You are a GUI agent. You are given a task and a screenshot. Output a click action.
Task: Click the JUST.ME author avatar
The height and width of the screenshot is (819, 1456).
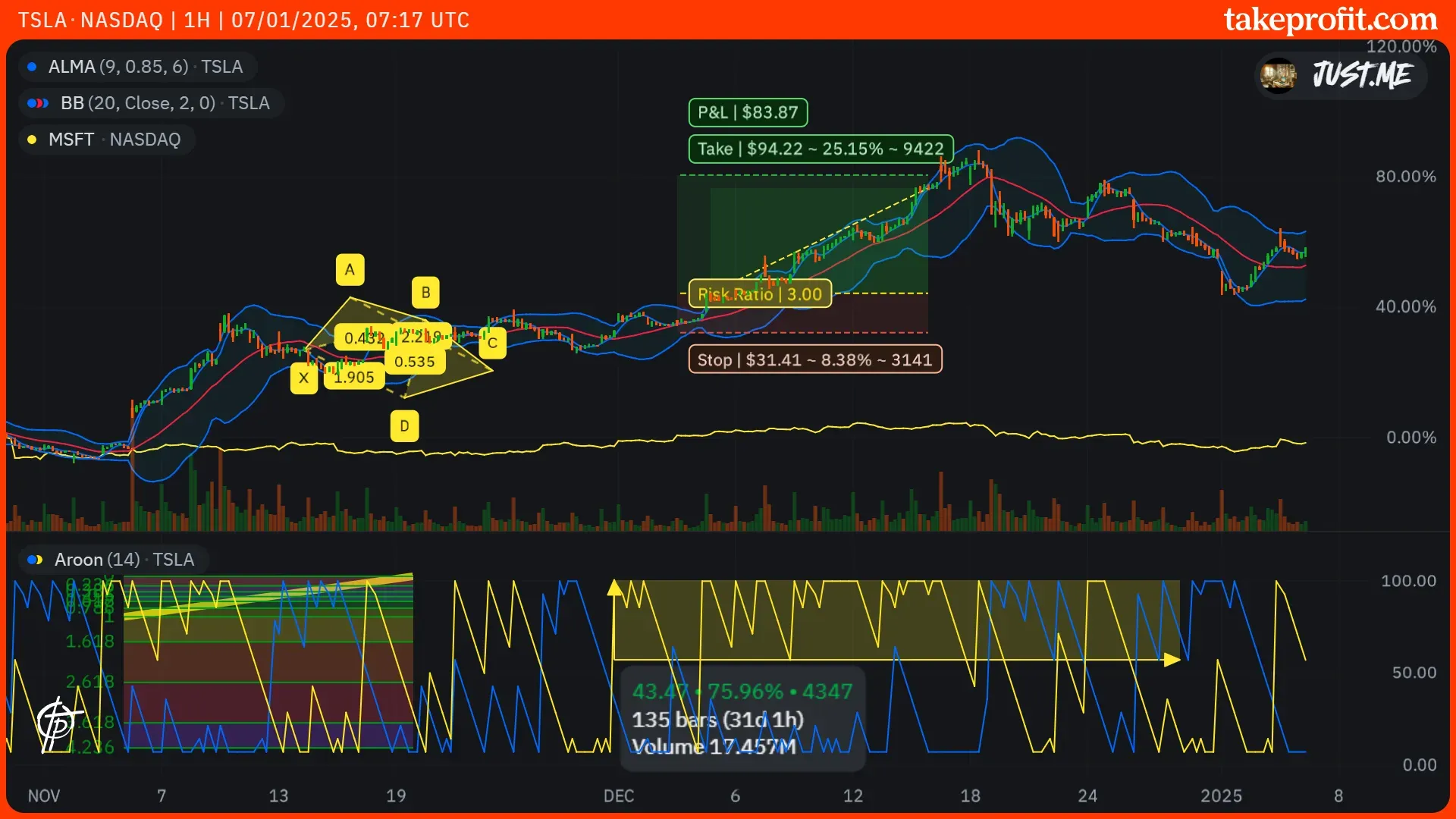click(x=1278, y=75)
